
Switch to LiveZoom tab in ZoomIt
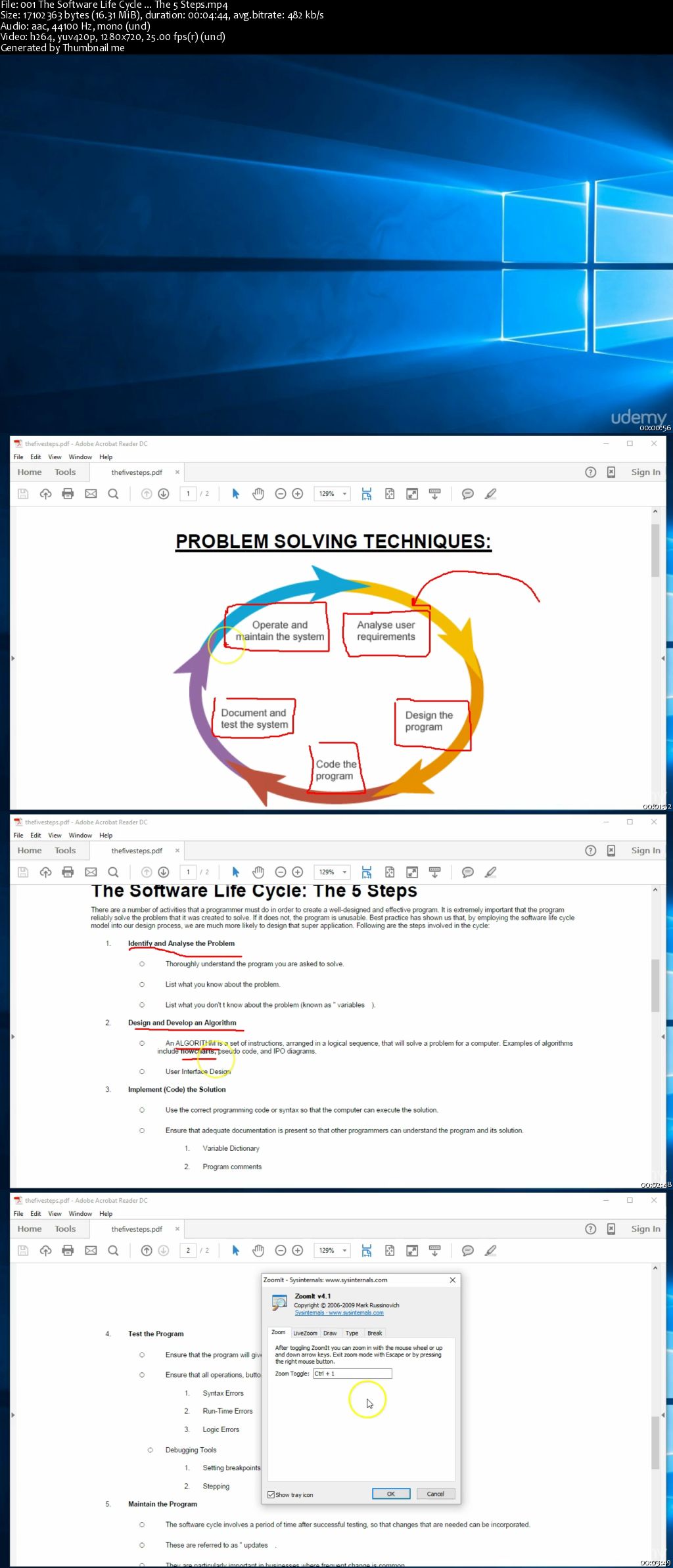(x=305, y=1333)
